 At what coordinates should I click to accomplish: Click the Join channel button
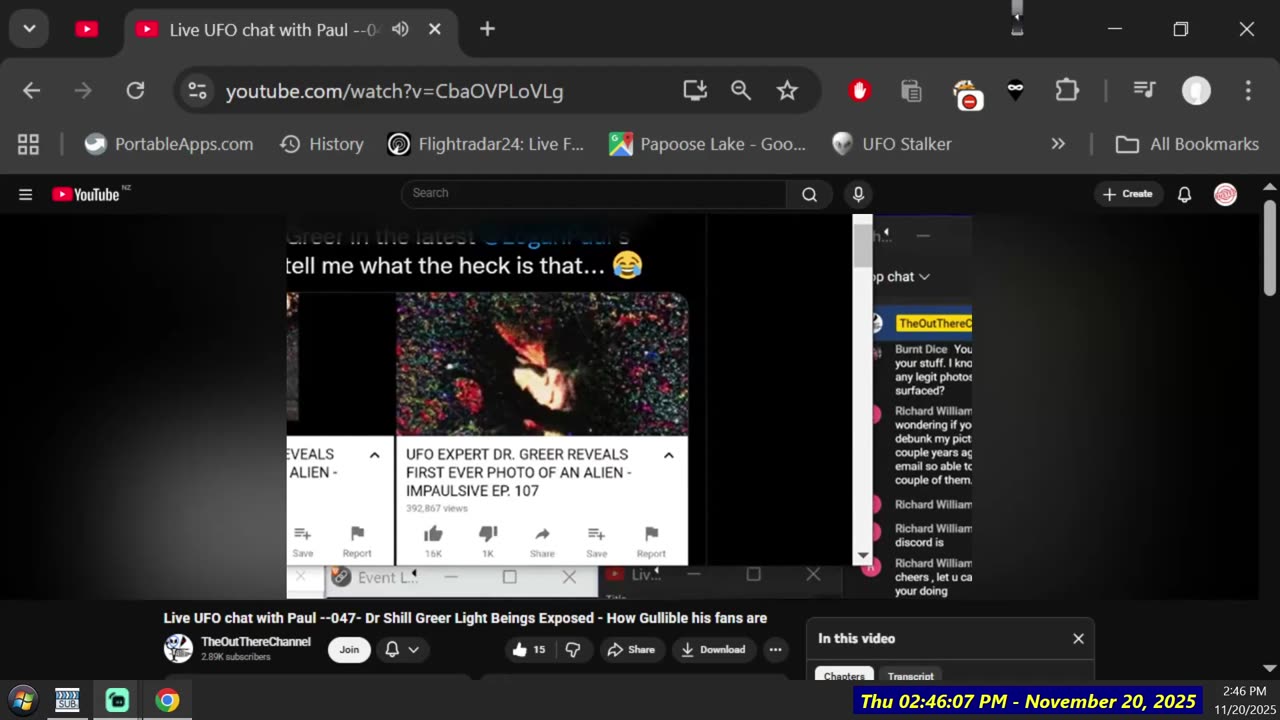click(349, 649)
